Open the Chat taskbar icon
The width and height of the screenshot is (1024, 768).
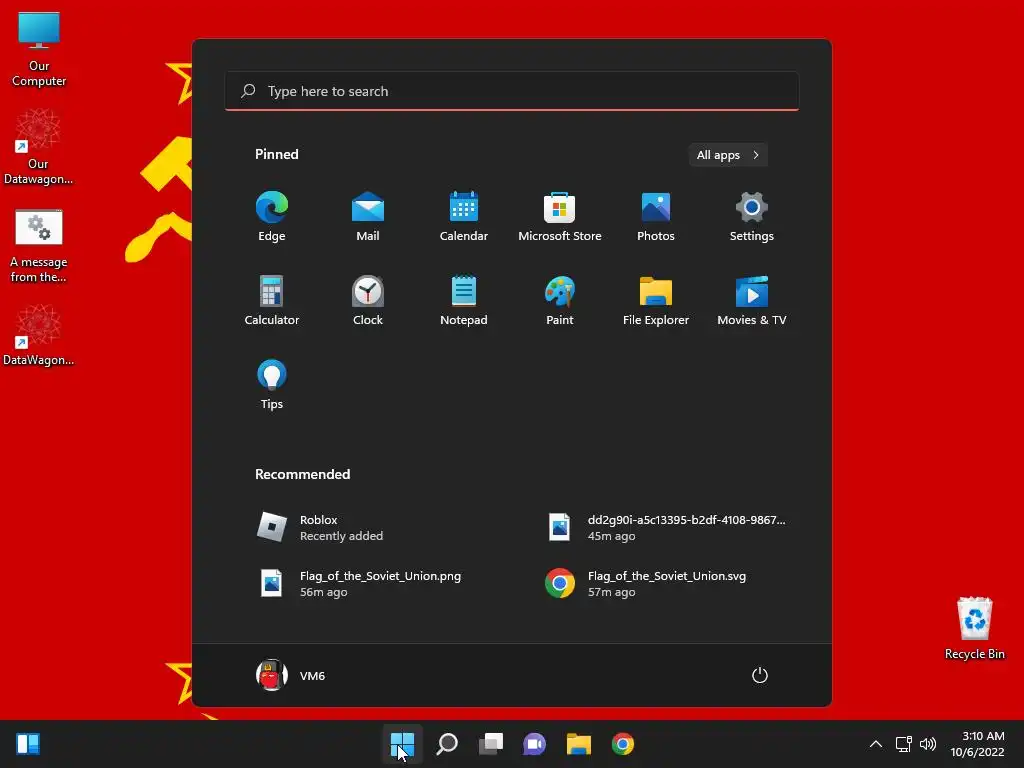tap(534, 744)
